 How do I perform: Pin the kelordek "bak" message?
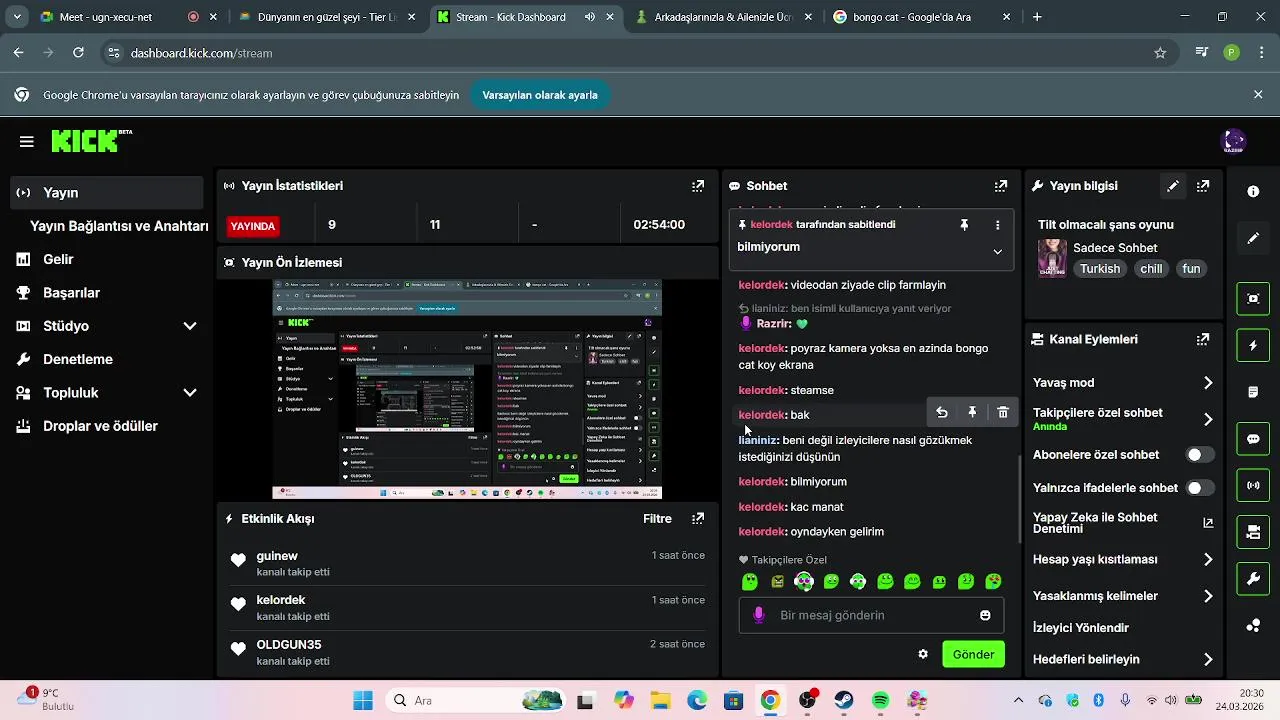point(972,412)
